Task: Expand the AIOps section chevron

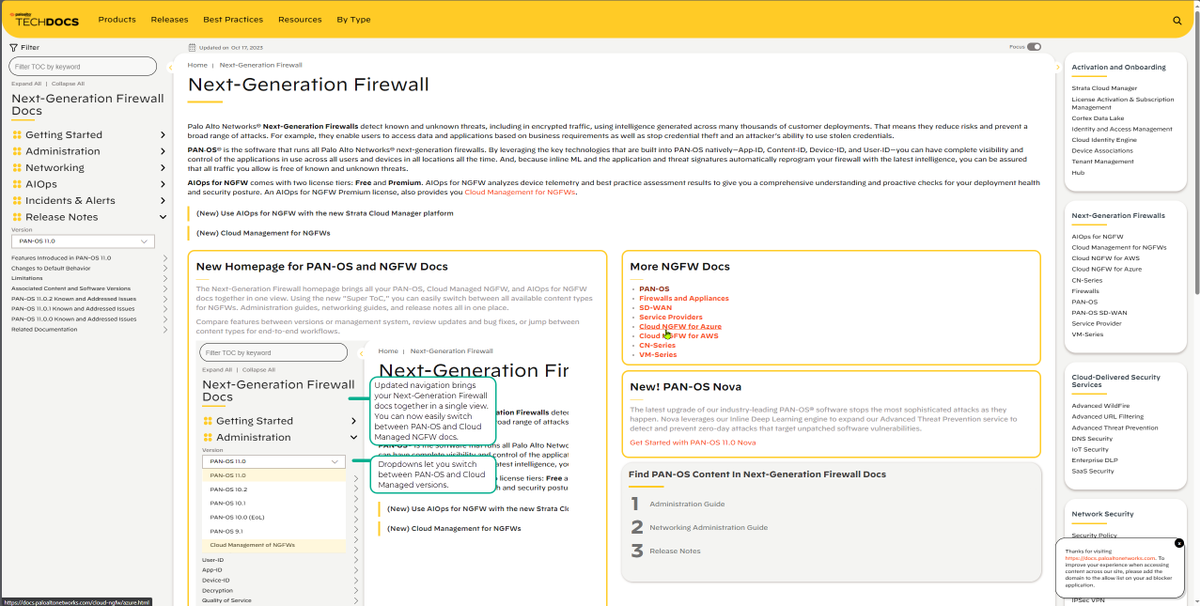Action: [x=163, y=184]
